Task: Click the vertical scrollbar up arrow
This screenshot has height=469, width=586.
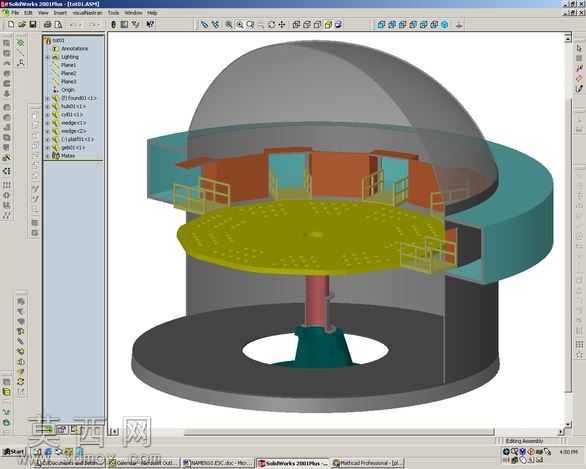Action: pyautogui.click(x=568, y=37)
